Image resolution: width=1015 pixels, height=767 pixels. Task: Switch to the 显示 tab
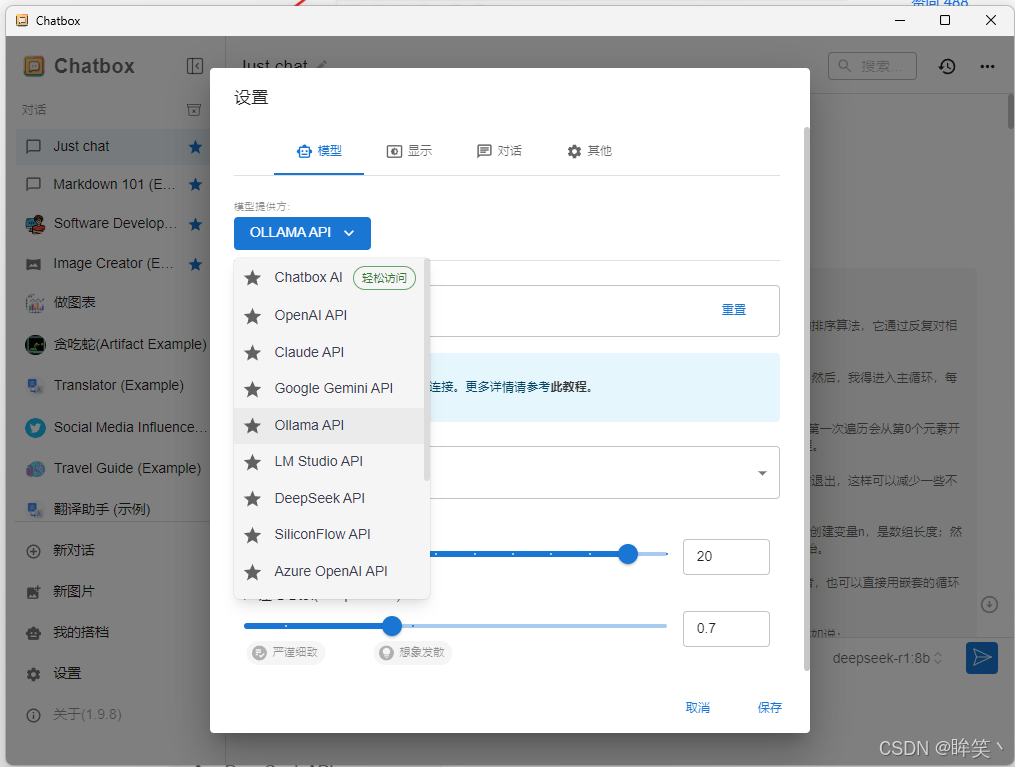click(409, 151)
